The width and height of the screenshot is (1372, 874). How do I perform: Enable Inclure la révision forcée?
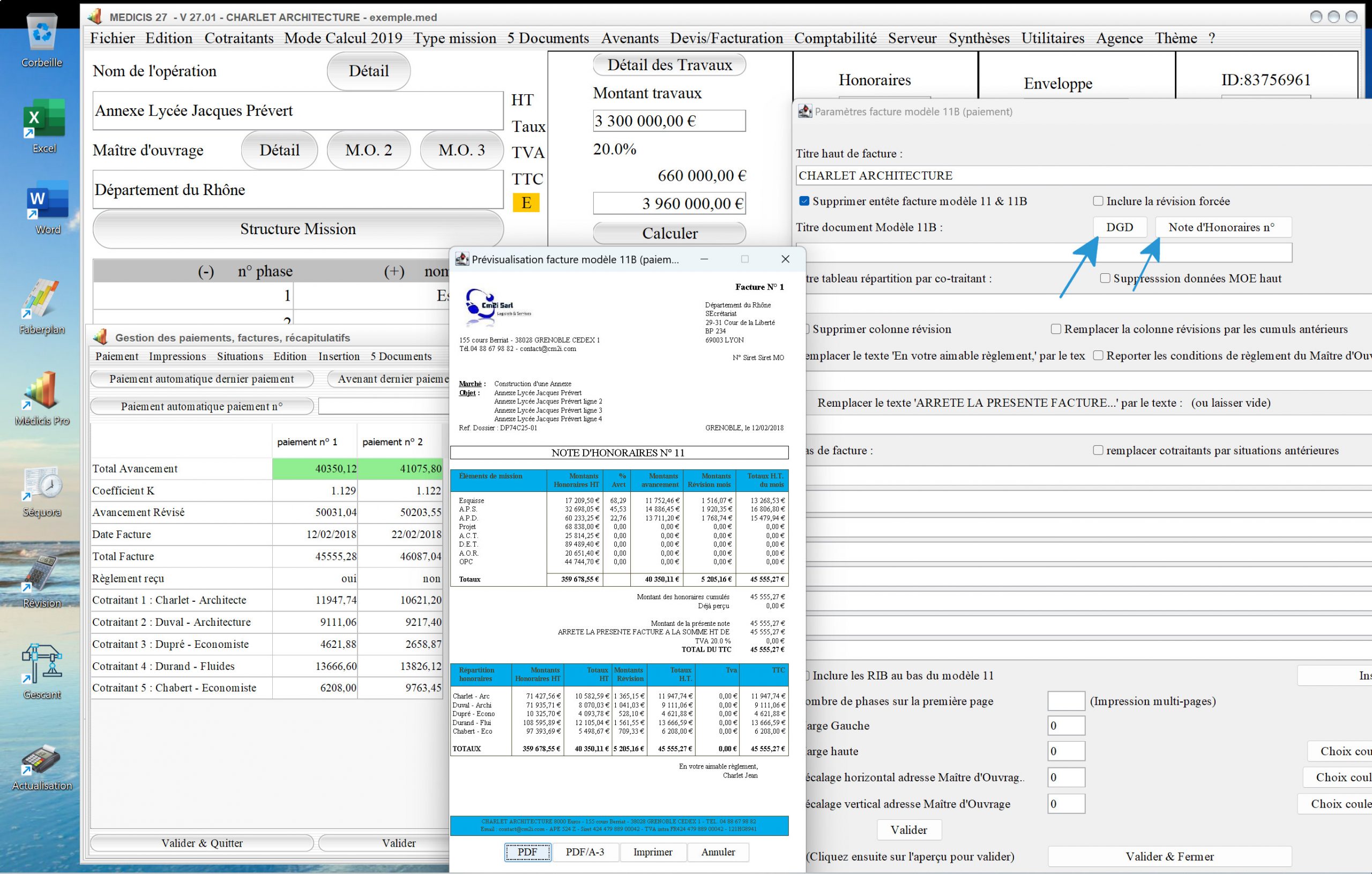(1098, 201)
